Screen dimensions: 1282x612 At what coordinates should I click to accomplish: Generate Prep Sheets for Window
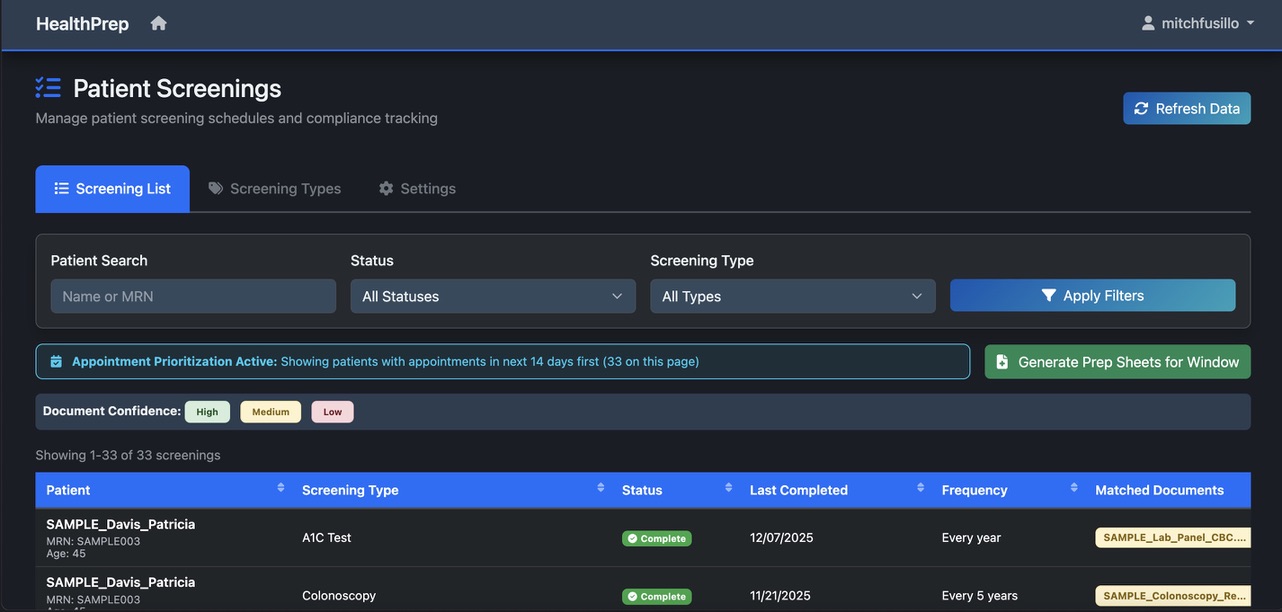(1117, 362)
